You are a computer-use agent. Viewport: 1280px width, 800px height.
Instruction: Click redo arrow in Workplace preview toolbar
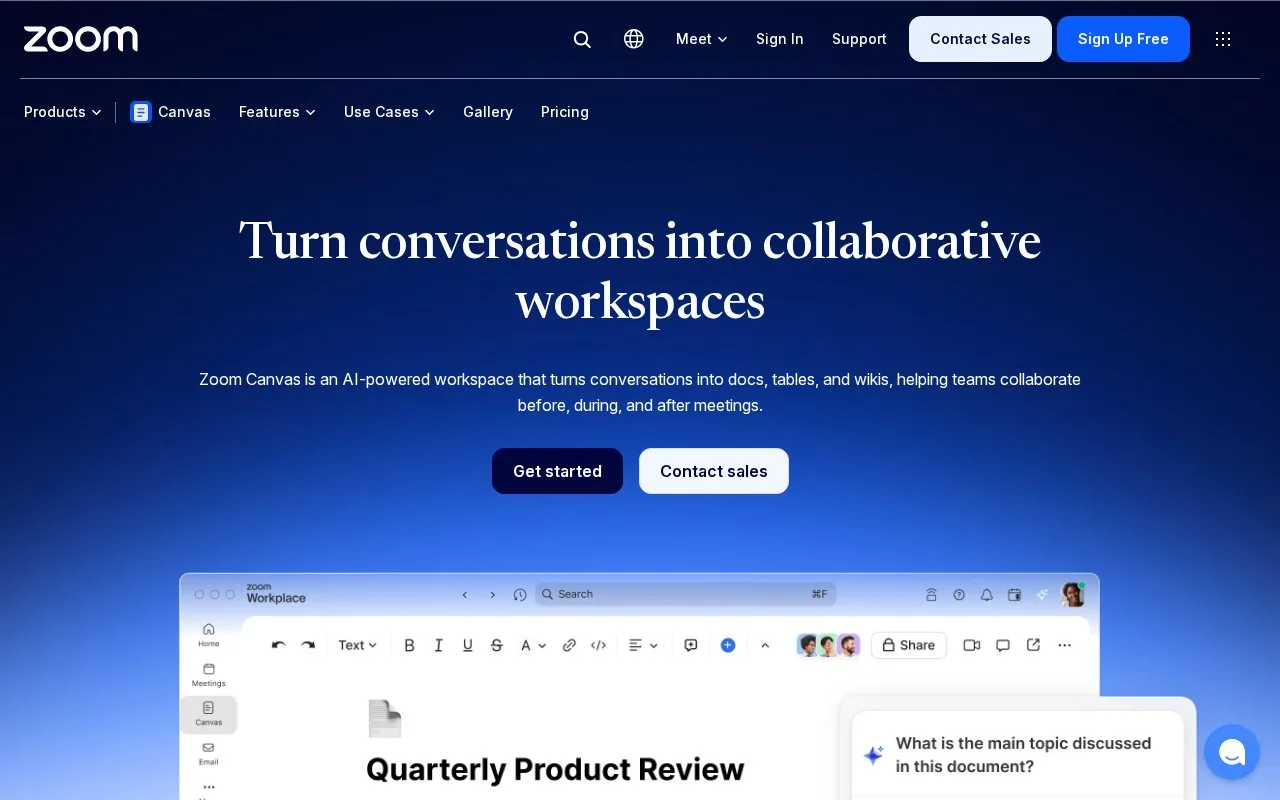click(308, 645)
